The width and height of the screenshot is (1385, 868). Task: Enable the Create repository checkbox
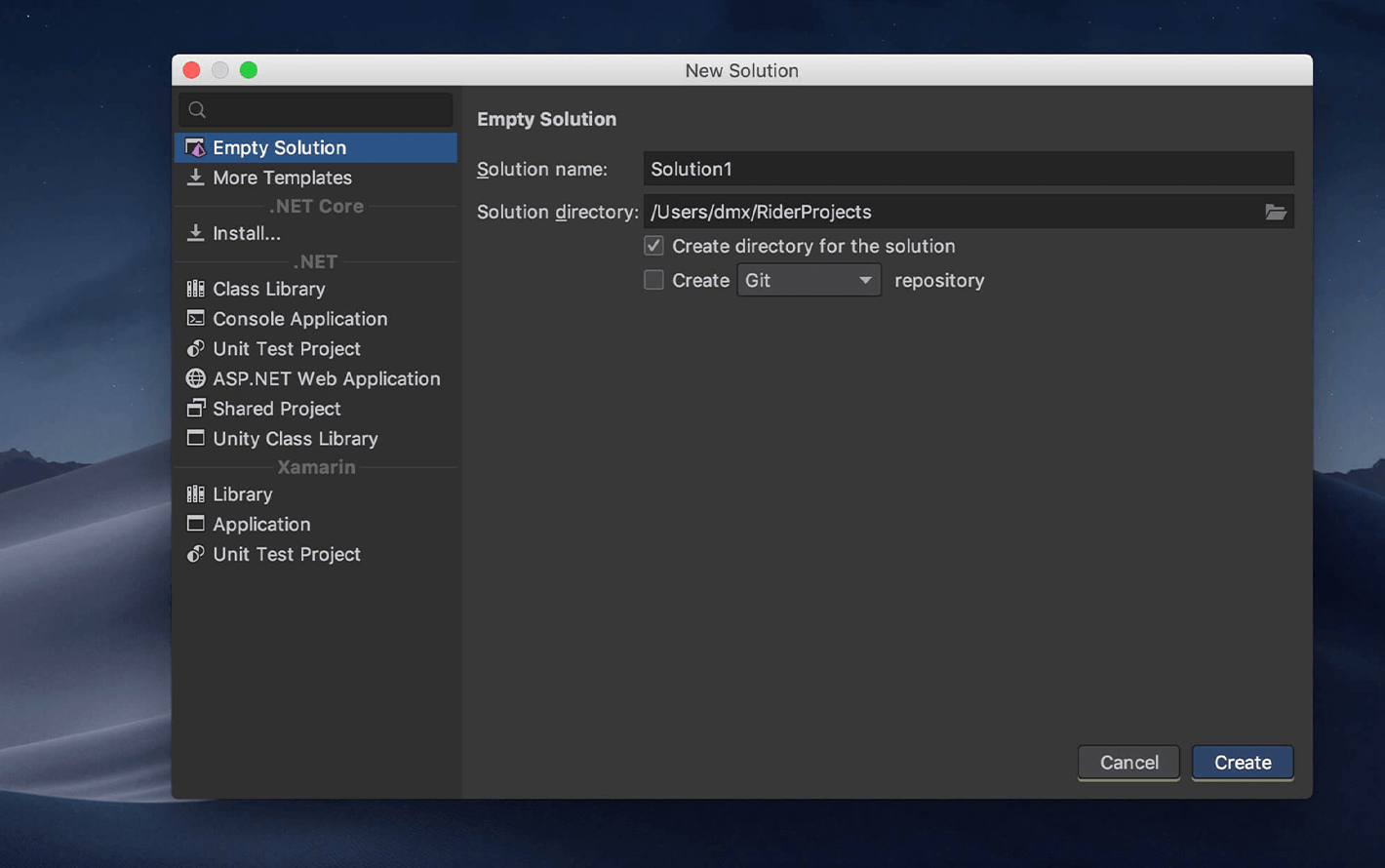pos(653,280)
